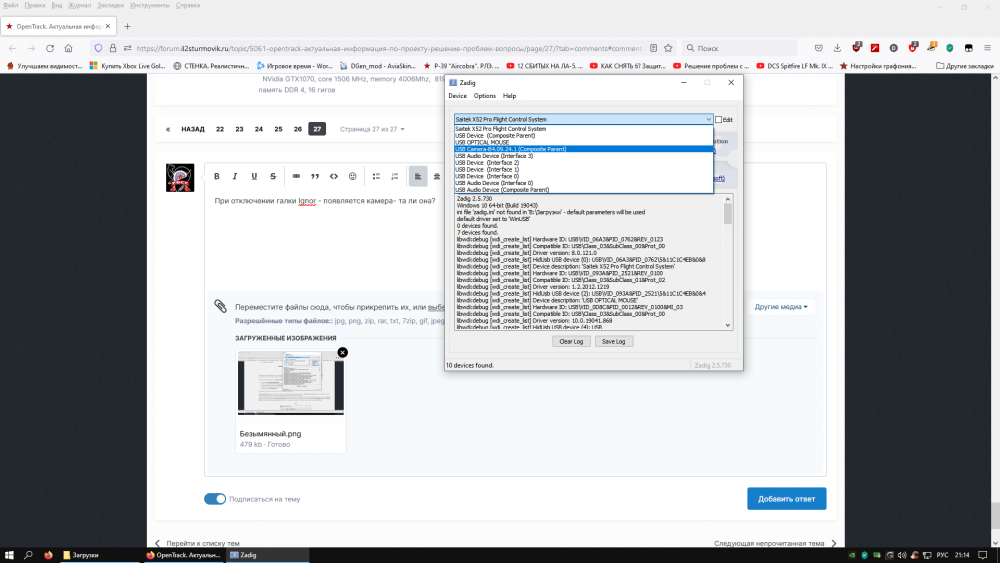Click the Clear Log button

tap(571, 341)
